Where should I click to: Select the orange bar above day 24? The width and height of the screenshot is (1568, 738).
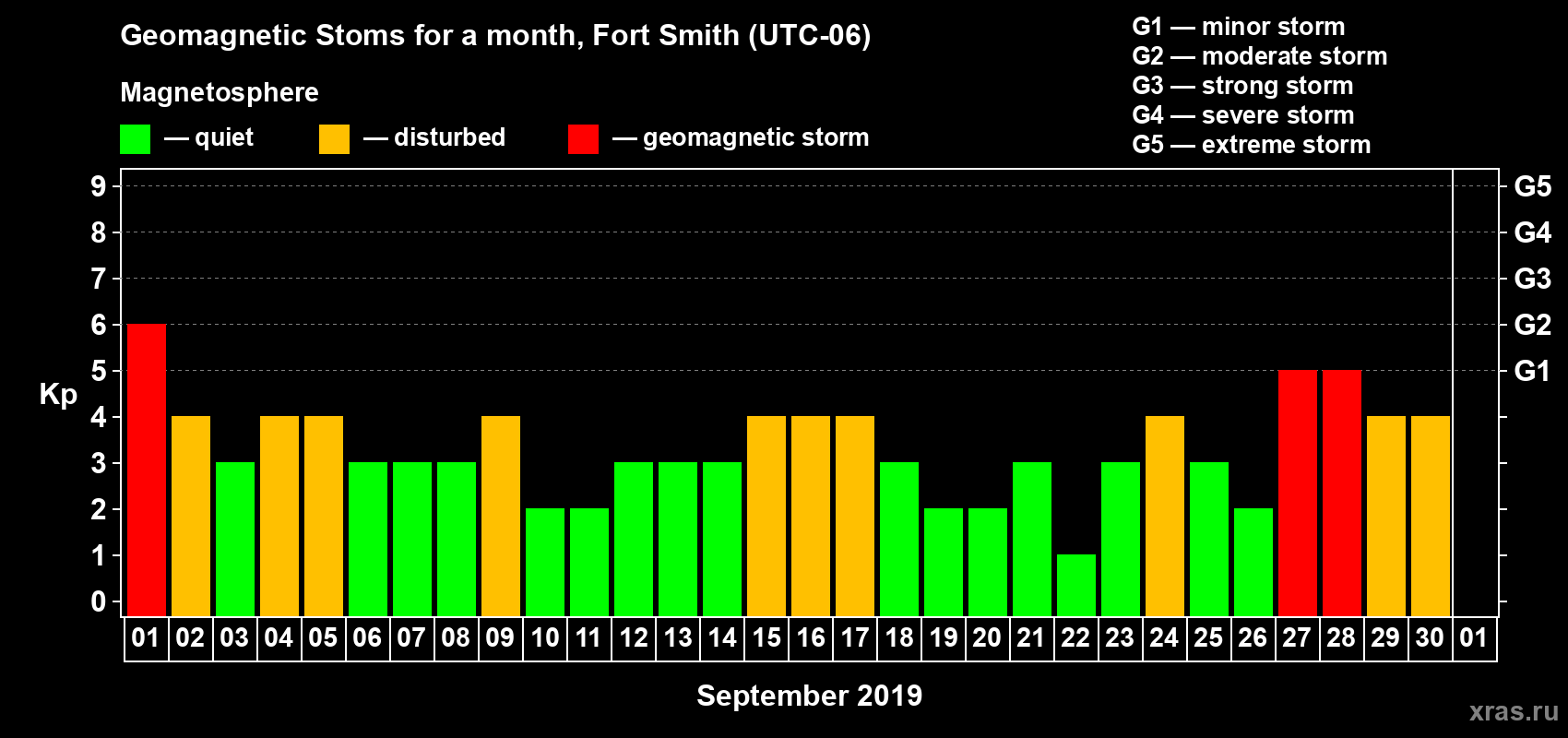(x=1165, y=517)
